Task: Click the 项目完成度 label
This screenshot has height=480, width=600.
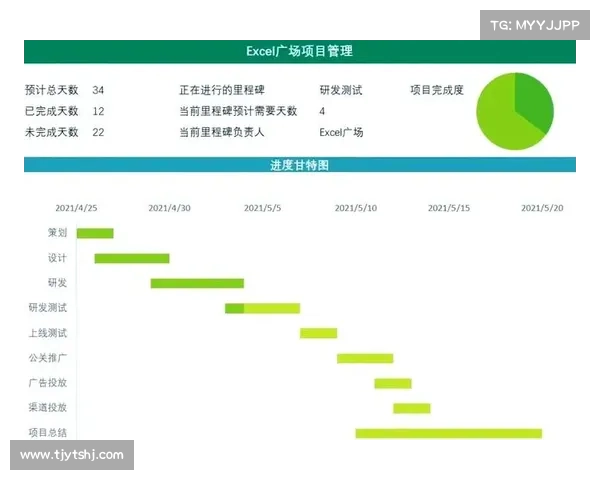Action: coord(437,90)
